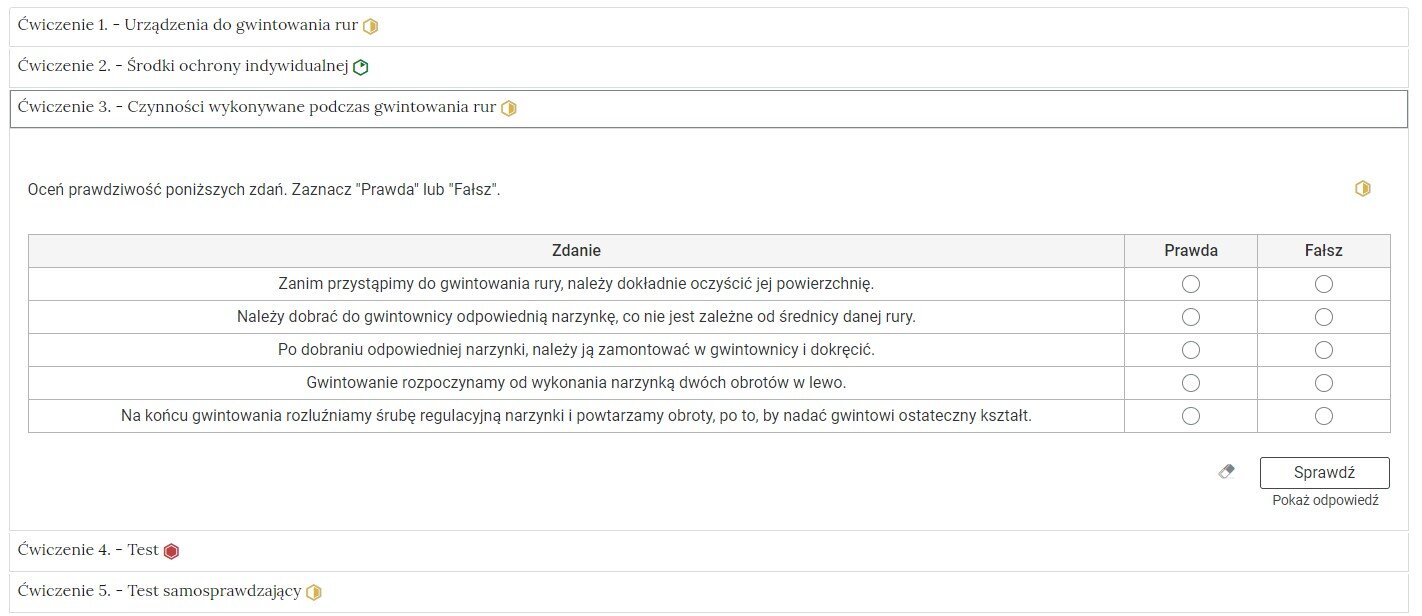Click the eraser icon to clear answers
1422x616 pixels.
pos(1227,471)
